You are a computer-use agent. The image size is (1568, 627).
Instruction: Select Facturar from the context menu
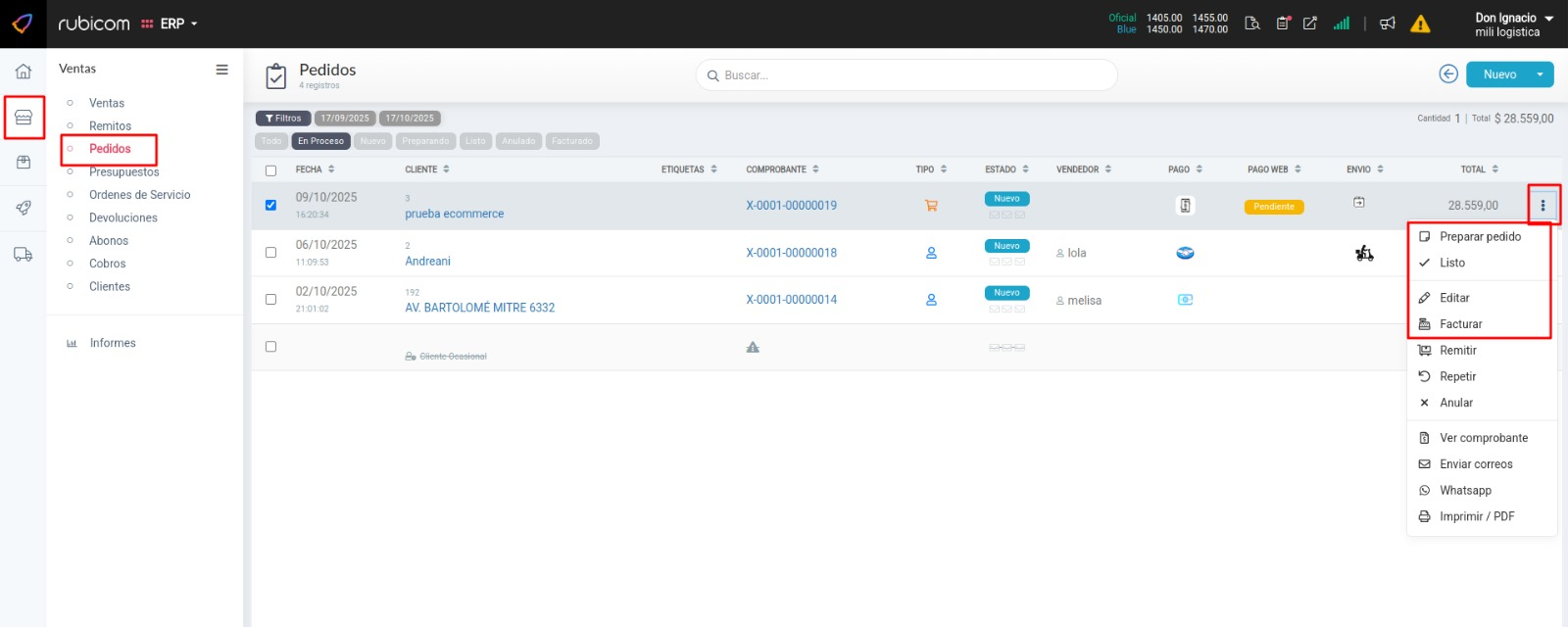tap(1460, 324)
